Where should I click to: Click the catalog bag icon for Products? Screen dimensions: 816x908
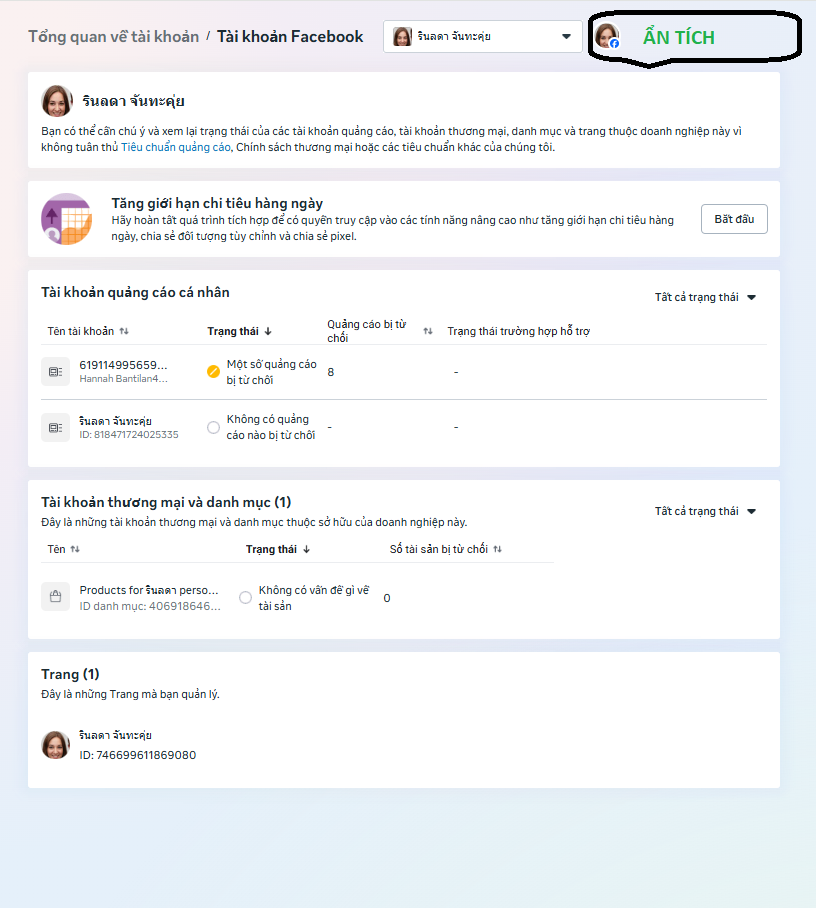click(56, 596)
